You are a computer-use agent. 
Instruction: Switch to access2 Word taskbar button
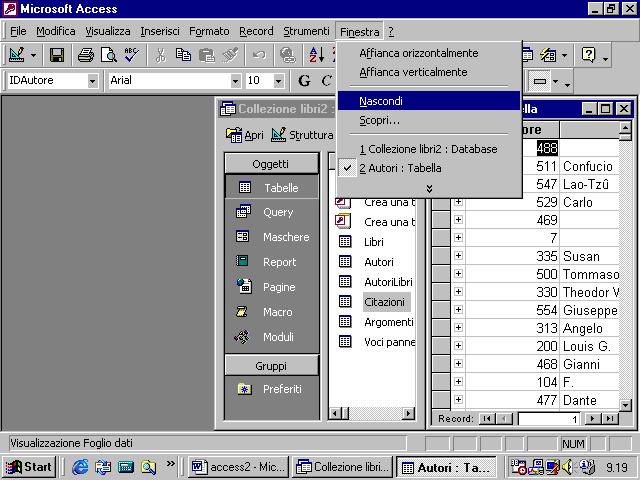(x=239, y=467)
